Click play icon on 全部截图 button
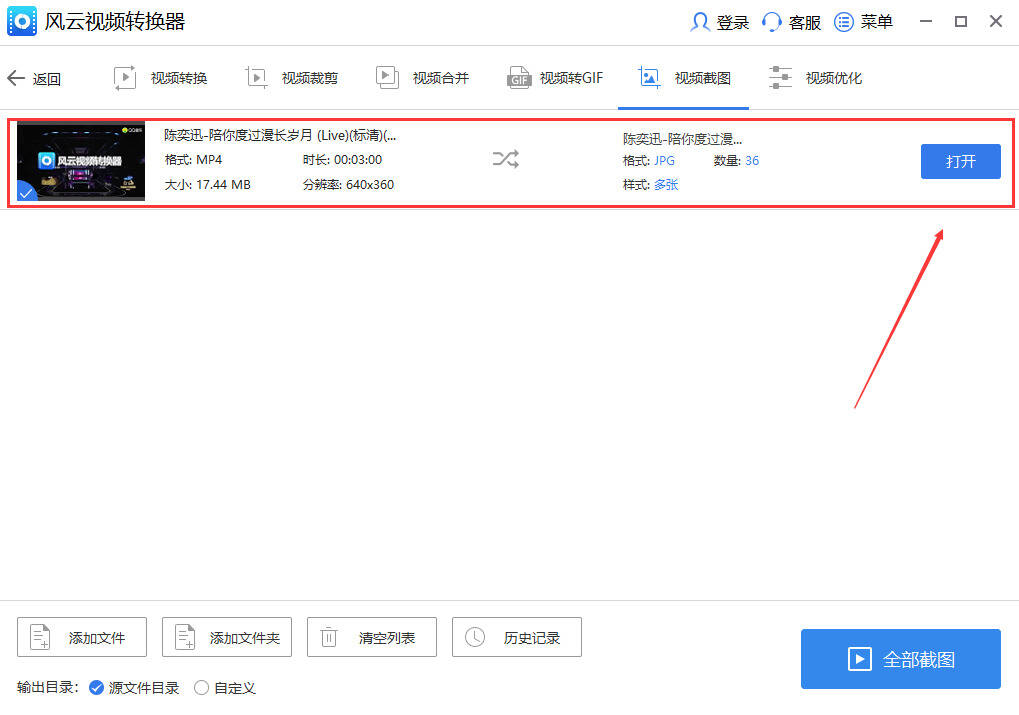Image resolution: width=1019 pixels, height=715 pixels. click(x=859, y=659)
